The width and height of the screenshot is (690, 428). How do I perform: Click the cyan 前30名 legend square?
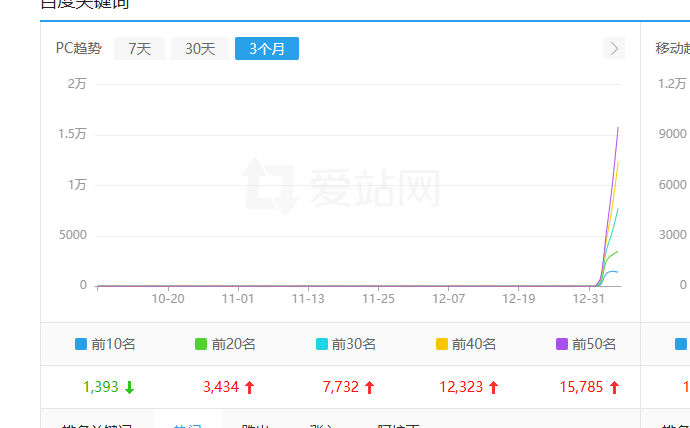point(322,344)
